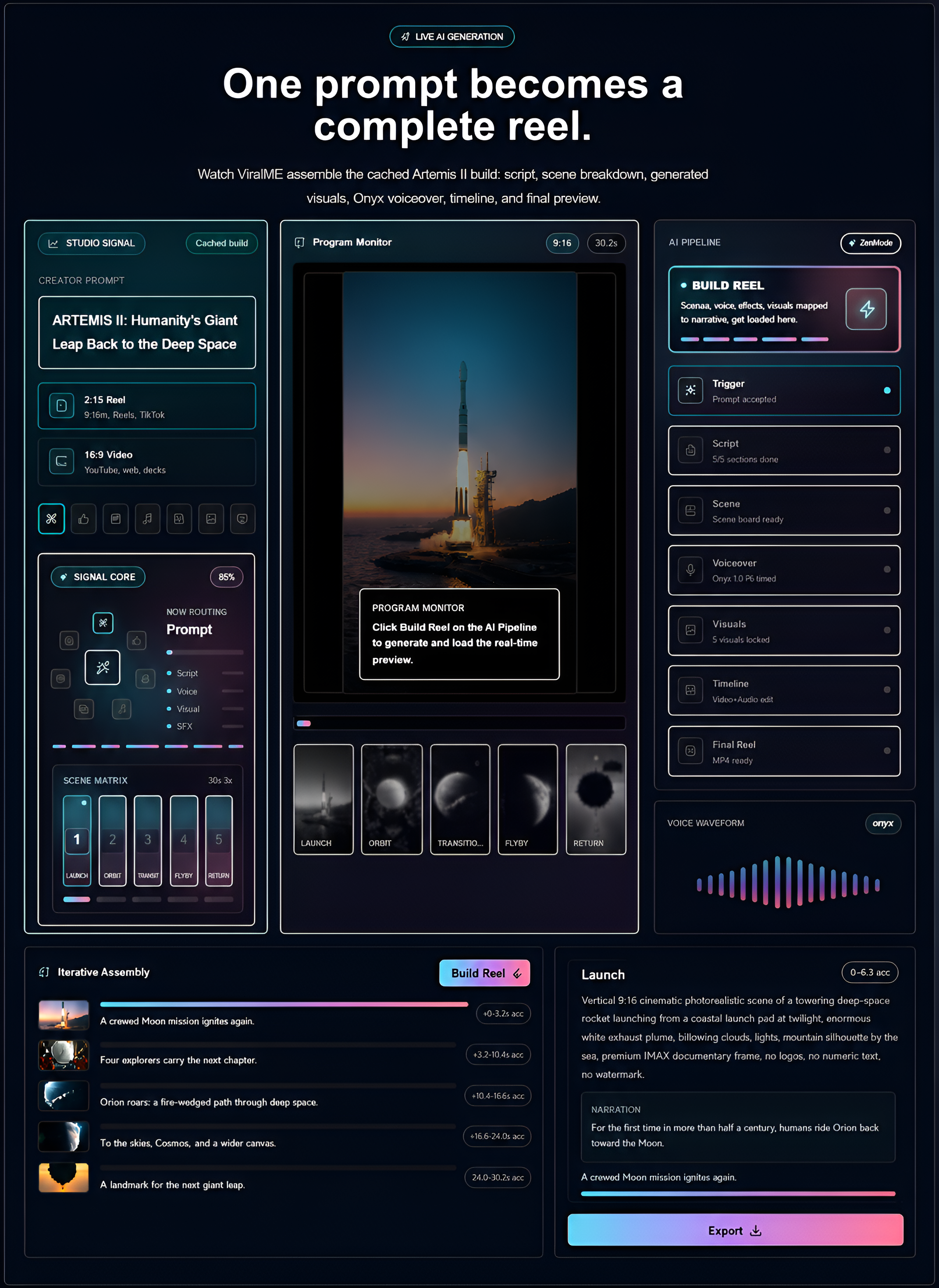
Task: Select the thumbs-up icon in studio toolbar
Action: coord(84,518)
